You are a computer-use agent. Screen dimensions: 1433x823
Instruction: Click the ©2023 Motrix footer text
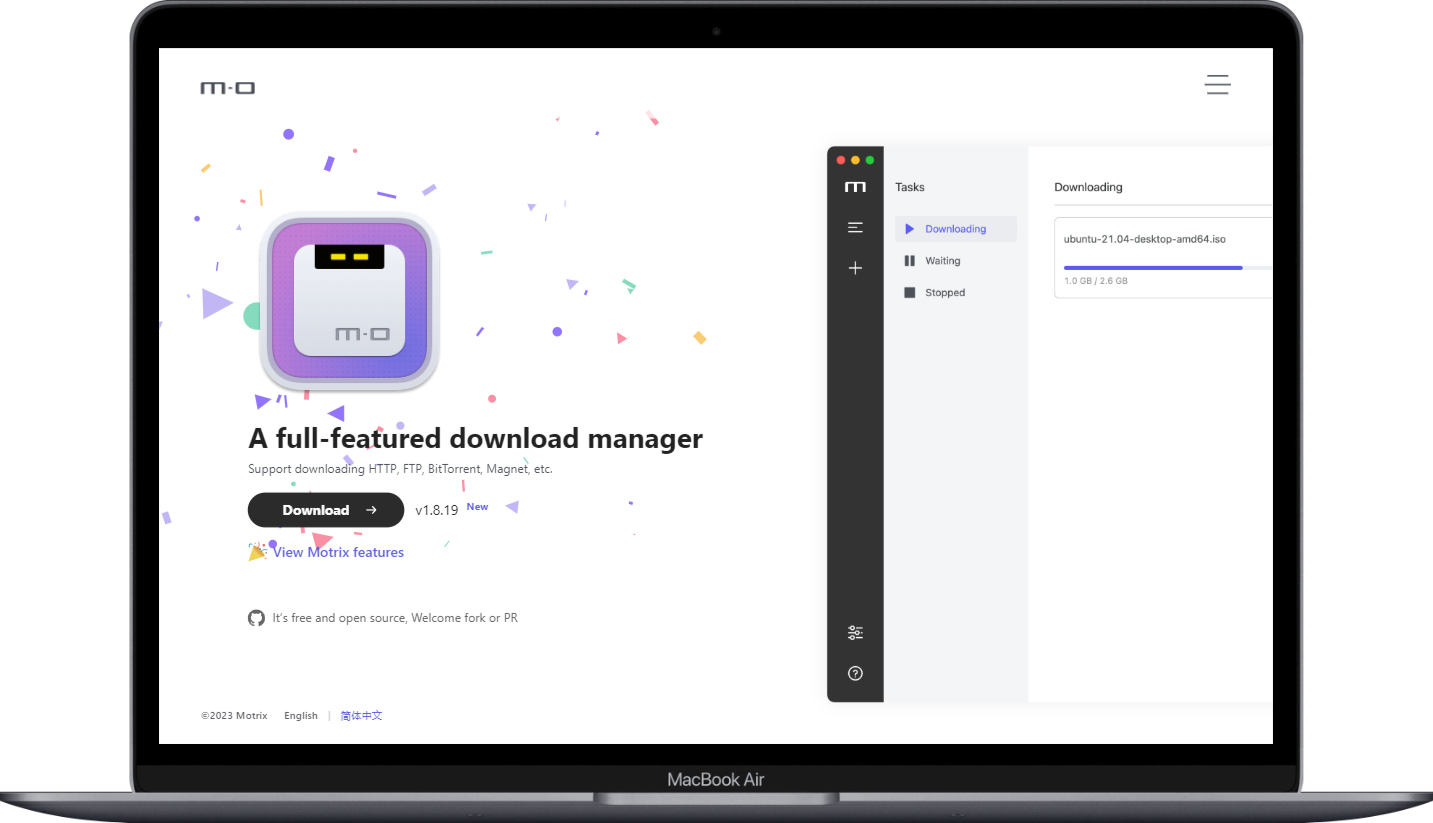234,716
